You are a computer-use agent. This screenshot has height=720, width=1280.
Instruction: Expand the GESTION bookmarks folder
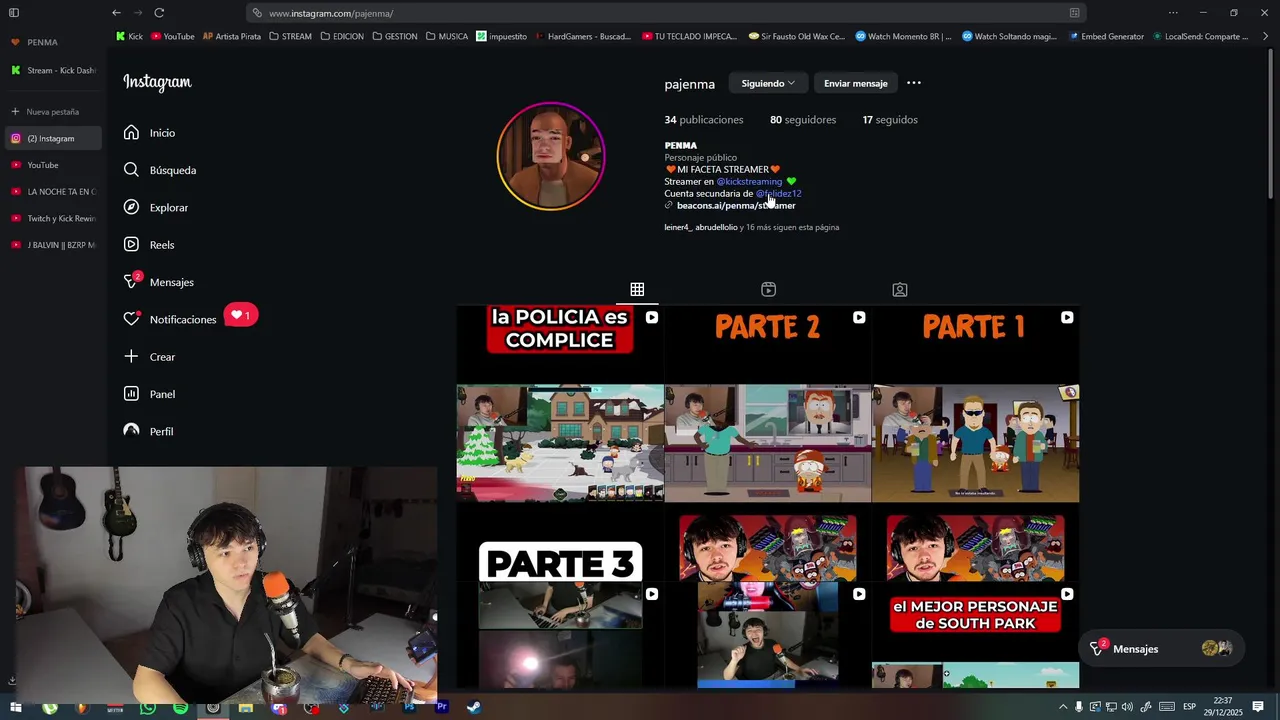tap(395, 36)
